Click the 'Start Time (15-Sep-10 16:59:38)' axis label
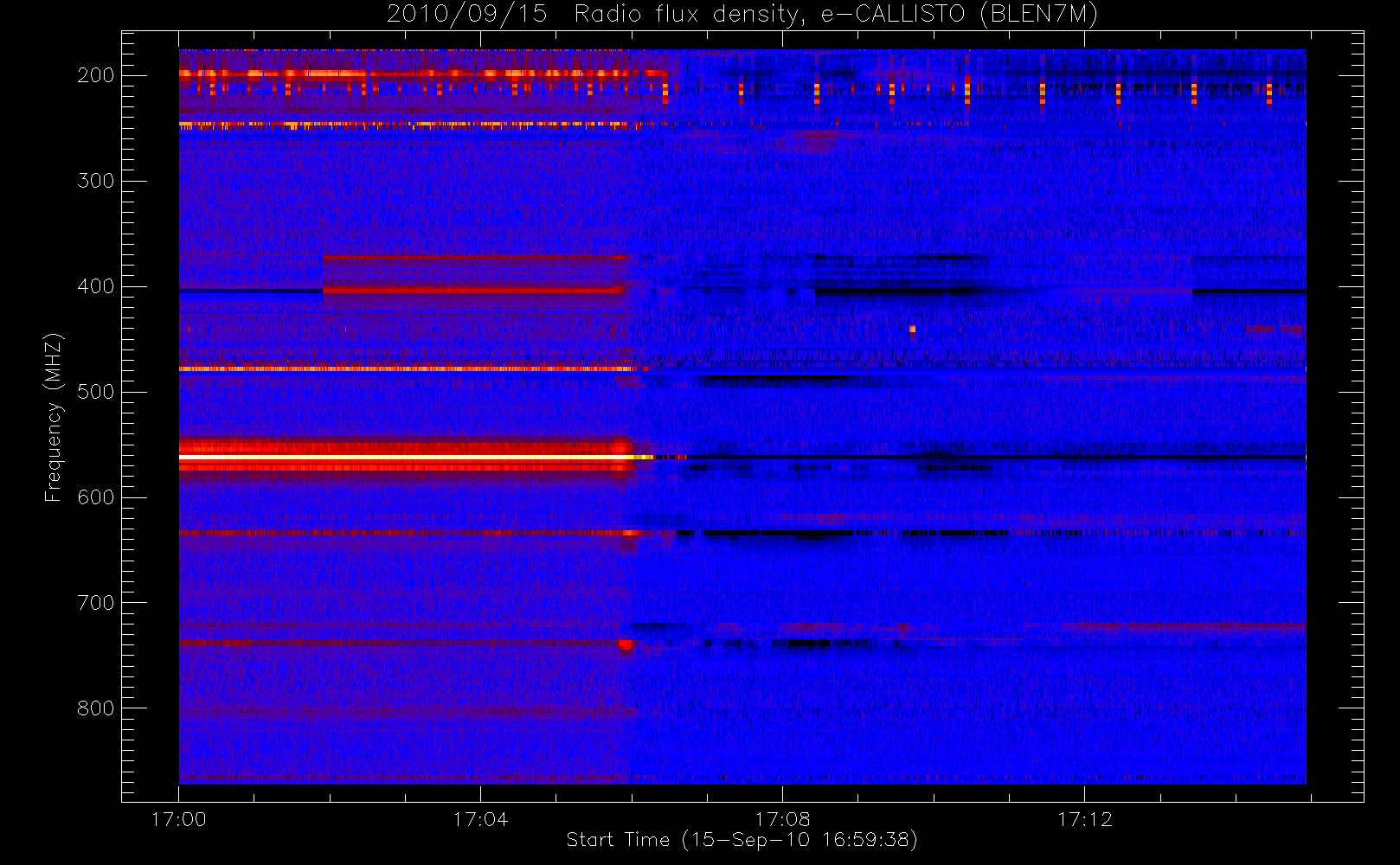 pos(742,840)
